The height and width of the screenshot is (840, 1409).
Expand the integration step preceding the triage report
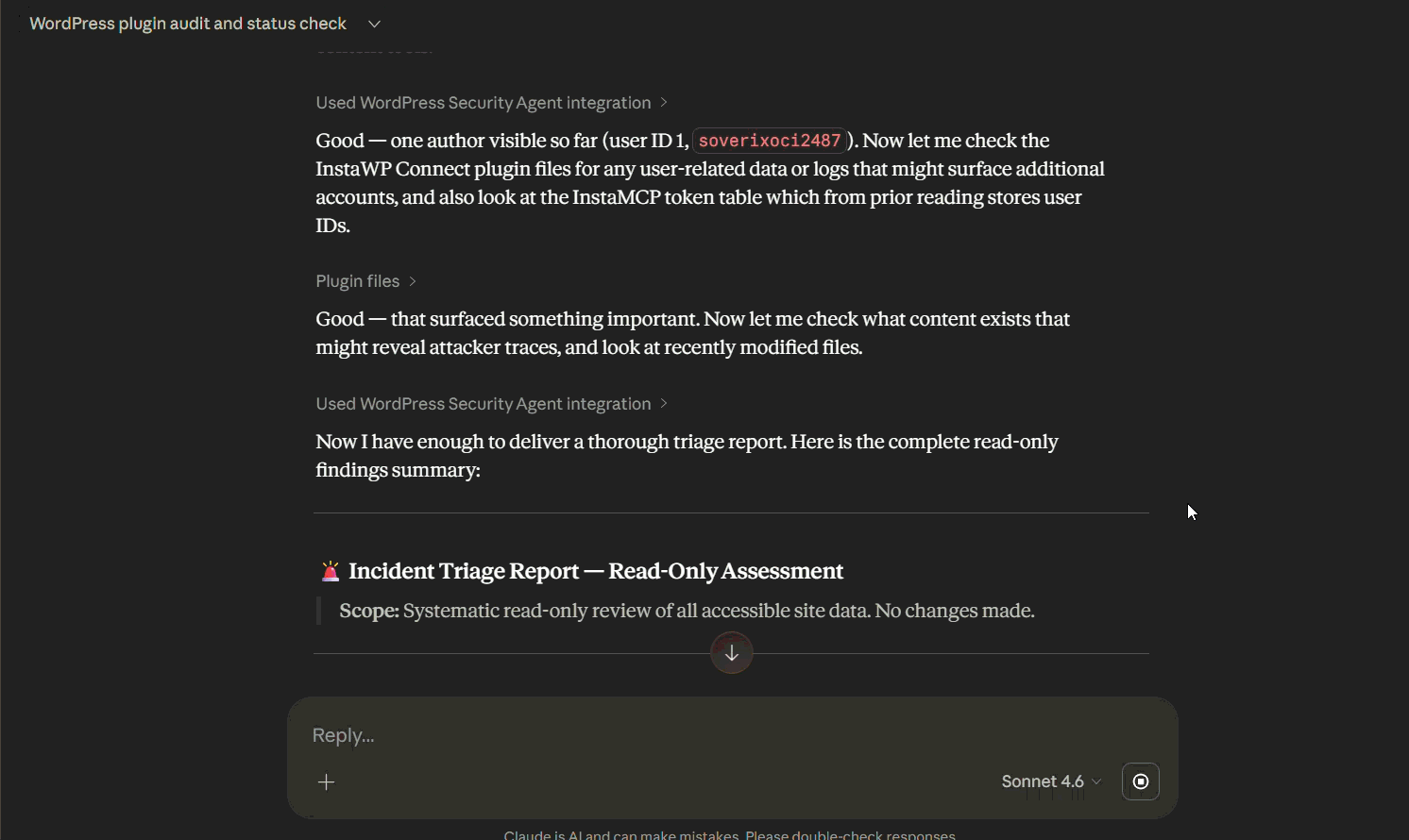pyautogui.click(x=492, y=404)
